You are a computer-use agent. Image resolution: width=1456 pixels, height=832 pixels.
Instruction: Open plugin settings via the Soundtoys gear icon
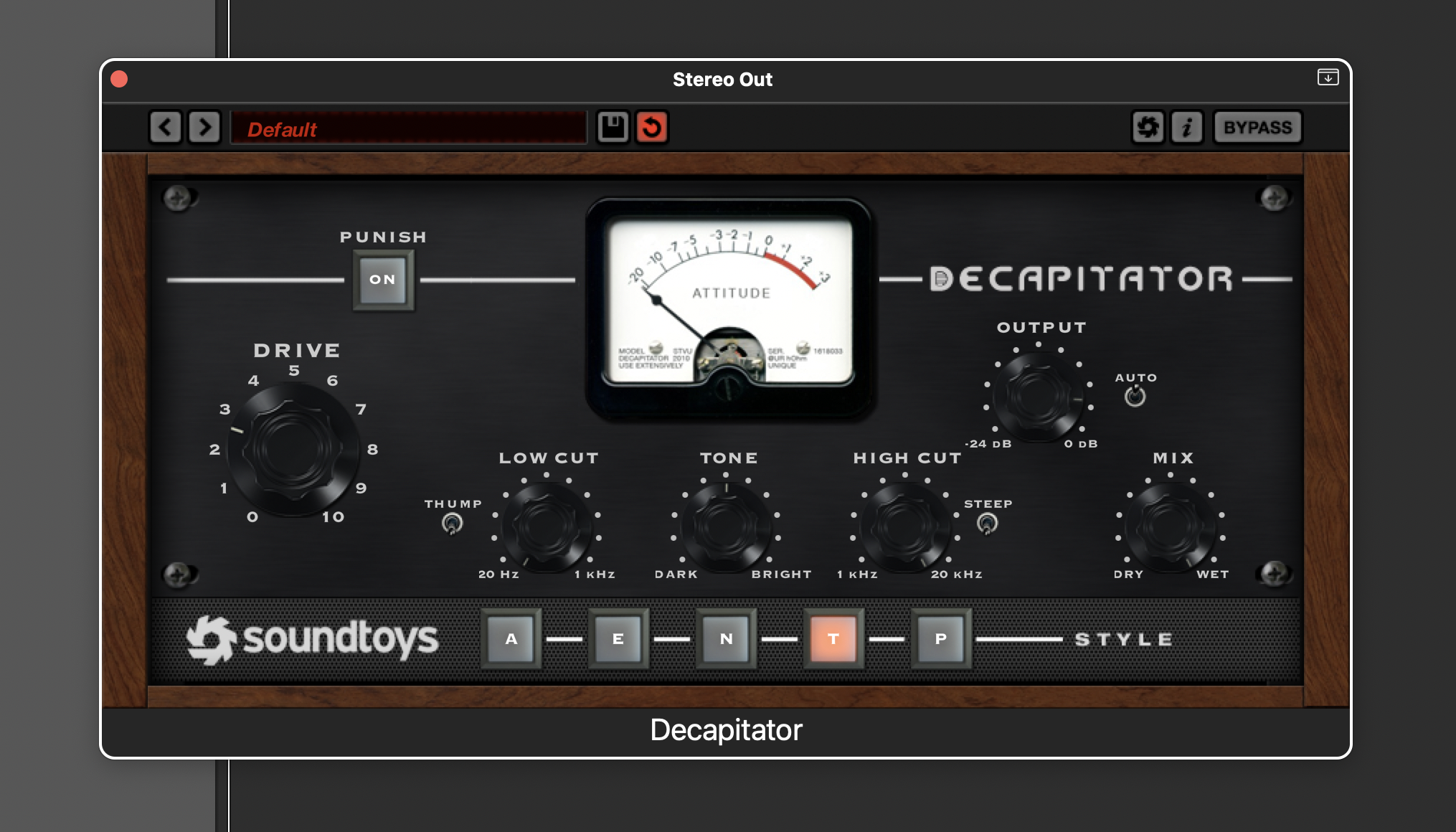pos(1148,127)
